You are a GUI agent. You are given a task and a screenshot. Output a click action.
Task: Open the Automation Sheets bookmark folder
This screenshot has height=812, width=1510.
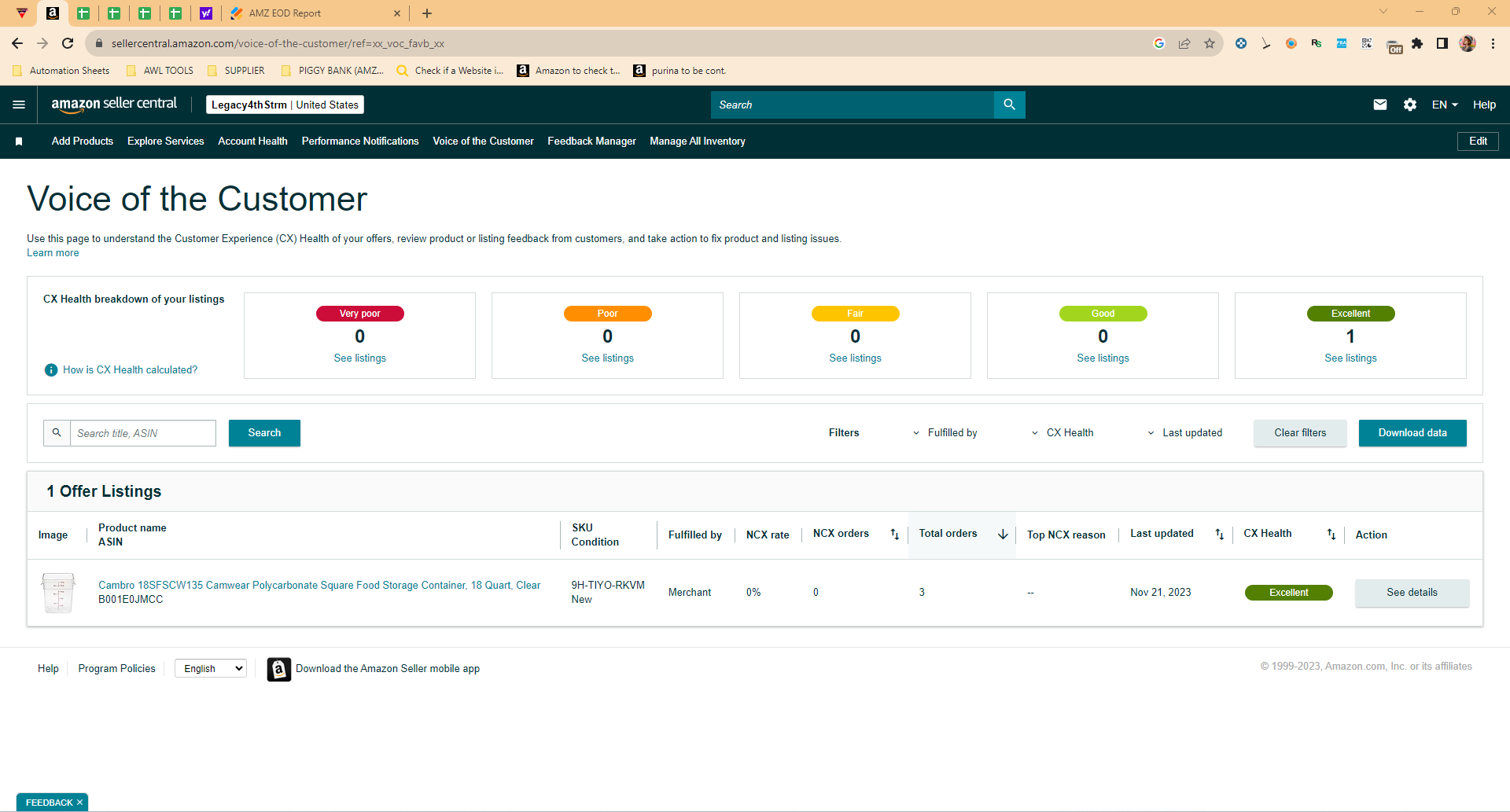pyautogui.click(x=61, y=71)
